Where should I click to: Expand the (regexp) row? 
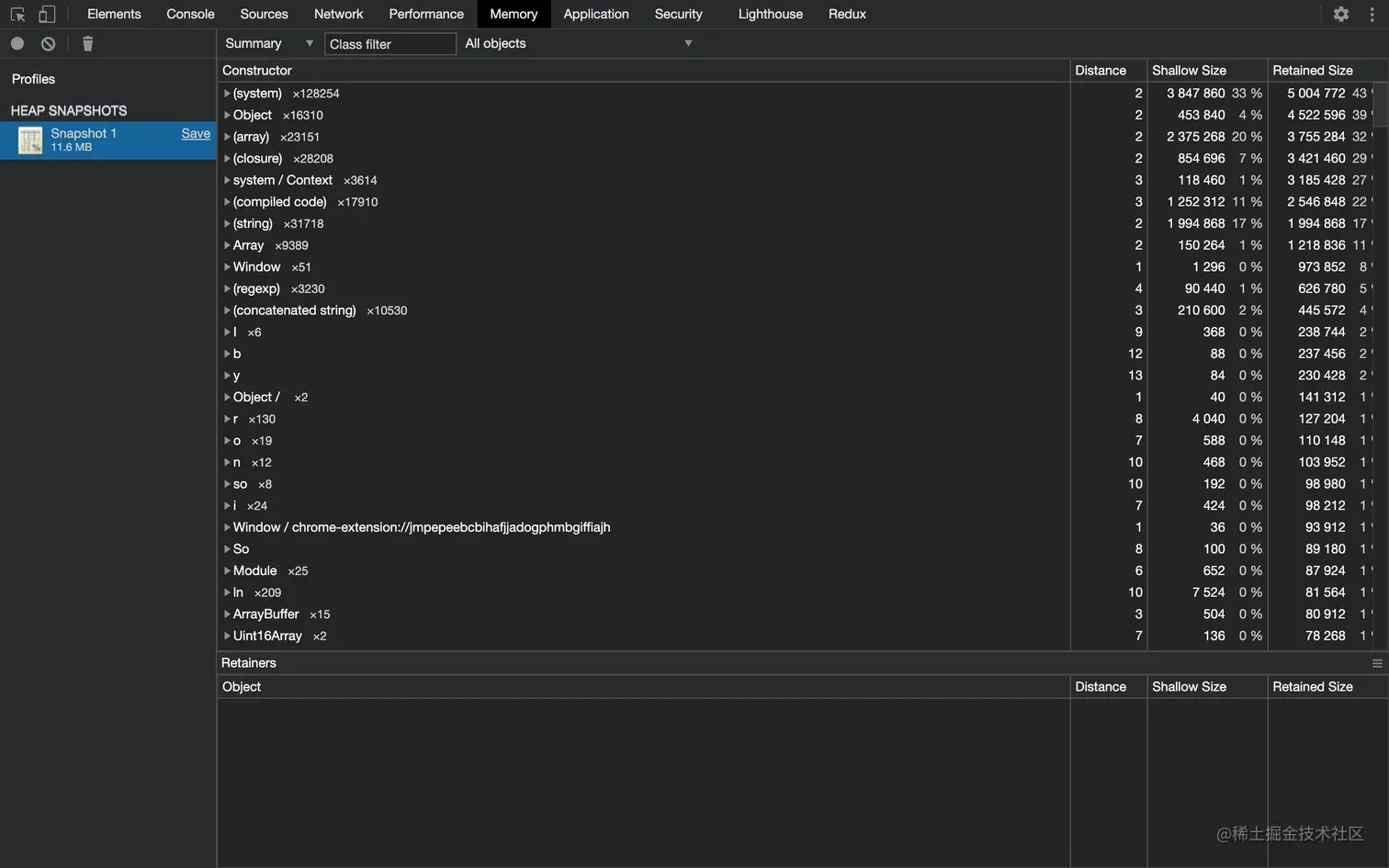227,288
